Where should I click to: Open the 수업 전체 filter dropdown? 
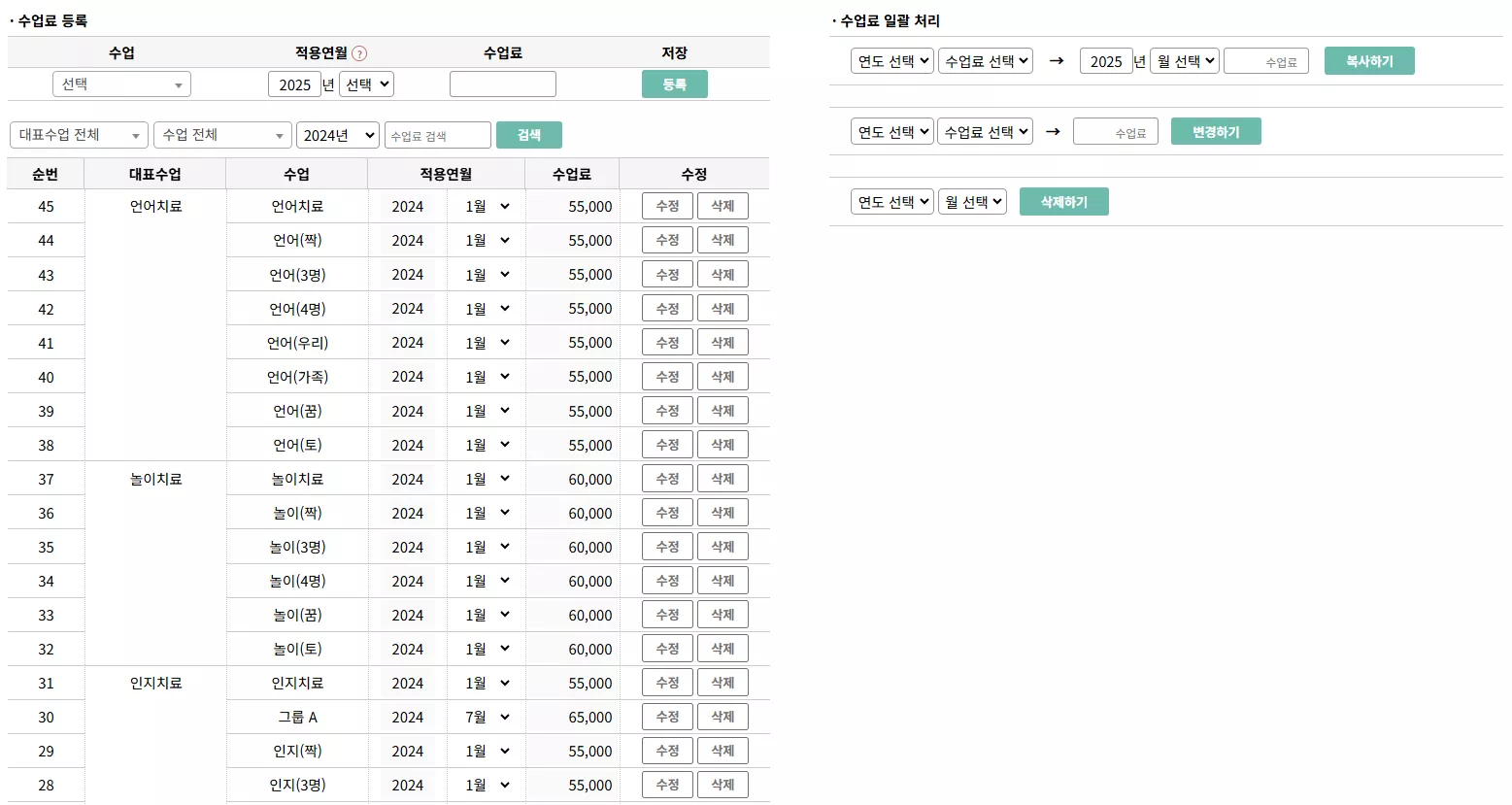coord(221,135)
